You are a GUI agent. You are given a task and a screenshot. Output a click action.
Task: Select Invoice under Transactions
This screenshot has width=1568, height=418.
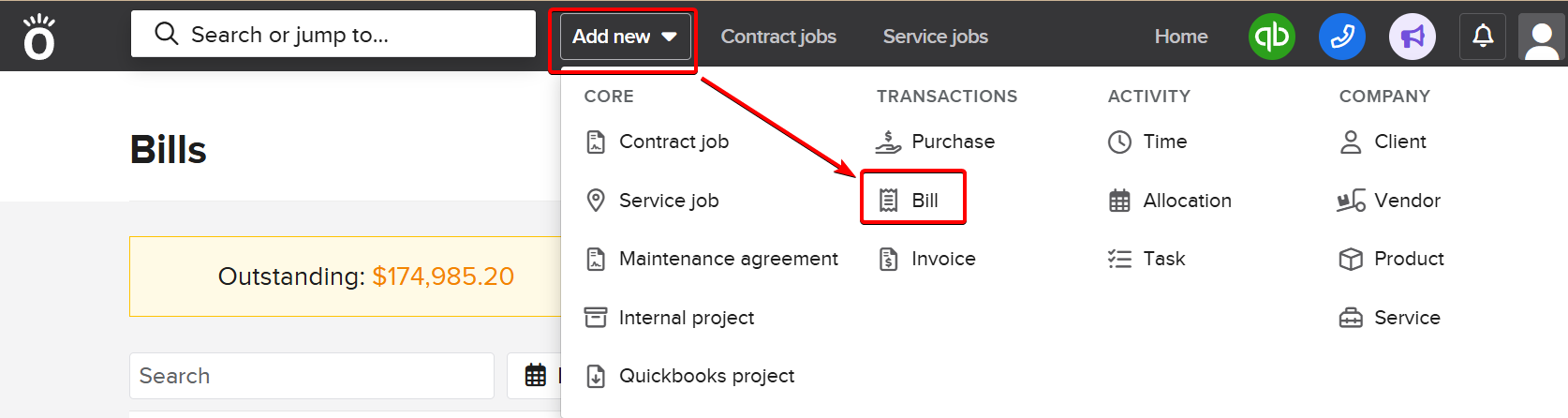928,259
